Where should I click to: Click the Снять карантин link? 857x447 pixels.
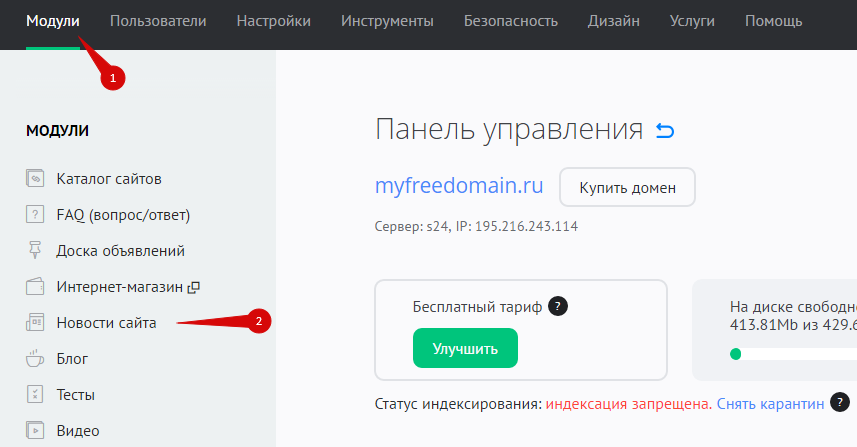pos(770,404)
